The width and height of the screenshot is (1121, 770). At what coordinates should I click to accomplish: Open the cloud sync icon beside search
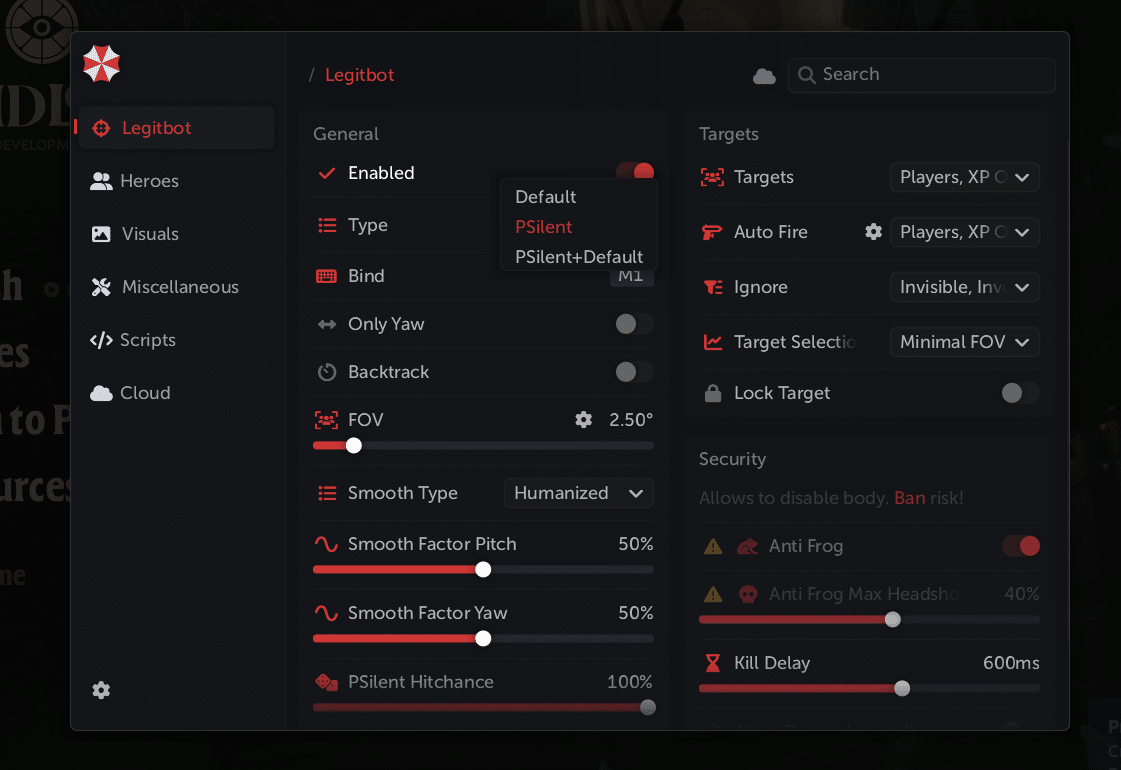click(764, 76)
